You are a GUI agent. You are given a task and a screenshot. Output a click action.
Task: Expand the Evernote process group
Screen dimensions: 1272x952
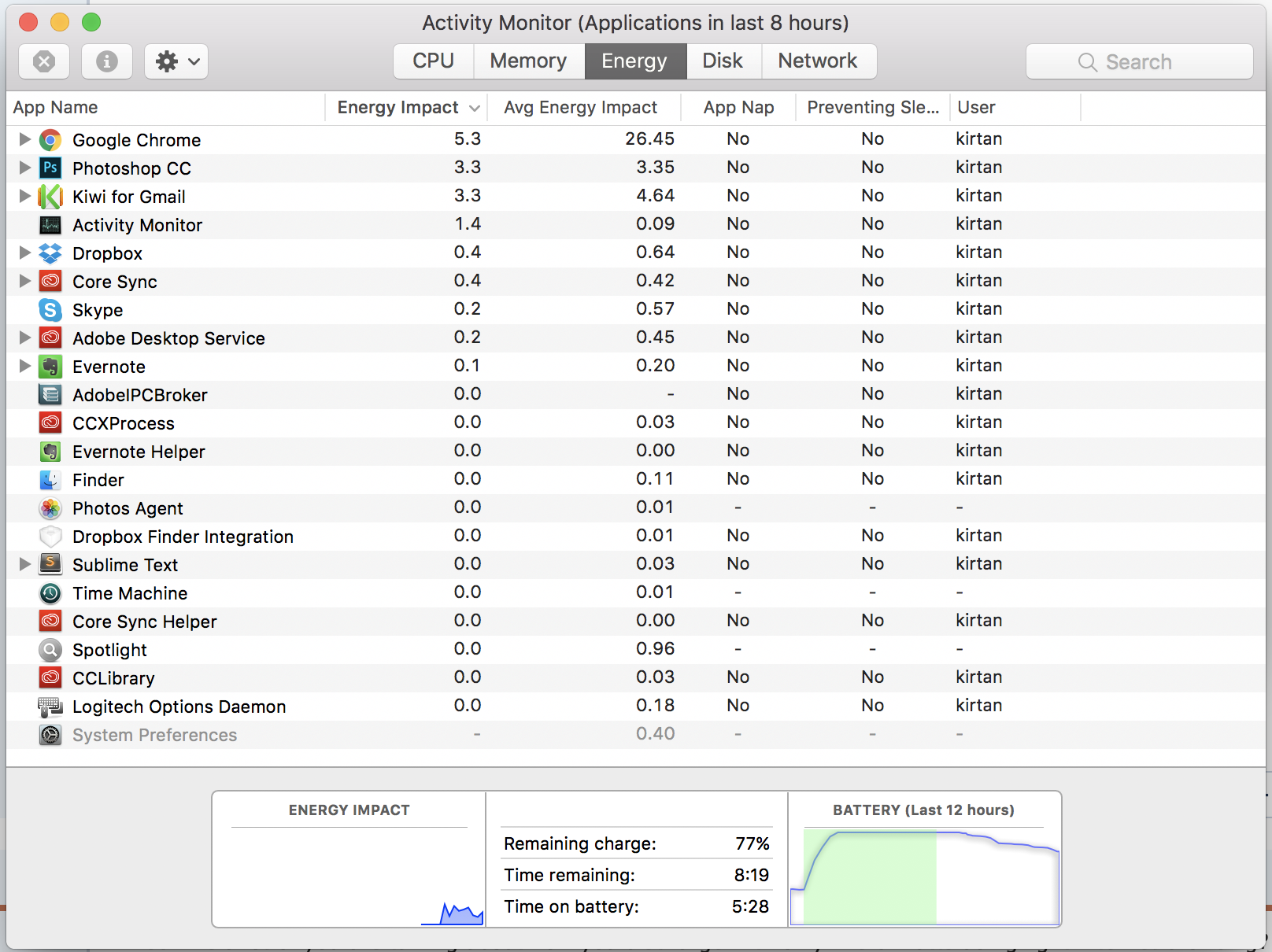tap(24, 366)
